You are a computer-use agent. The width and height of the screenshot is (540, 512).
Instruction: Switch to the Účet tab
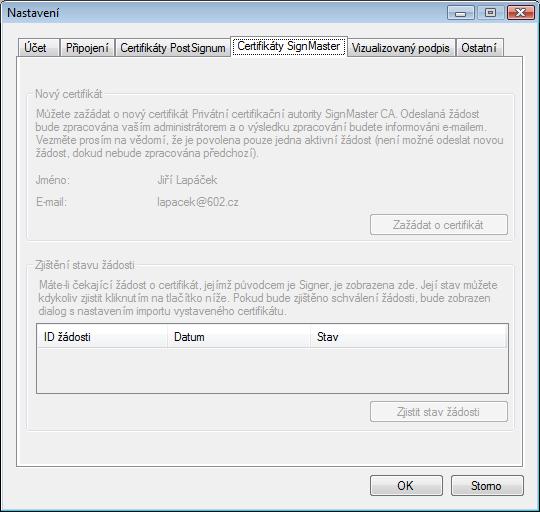[39, 48]
